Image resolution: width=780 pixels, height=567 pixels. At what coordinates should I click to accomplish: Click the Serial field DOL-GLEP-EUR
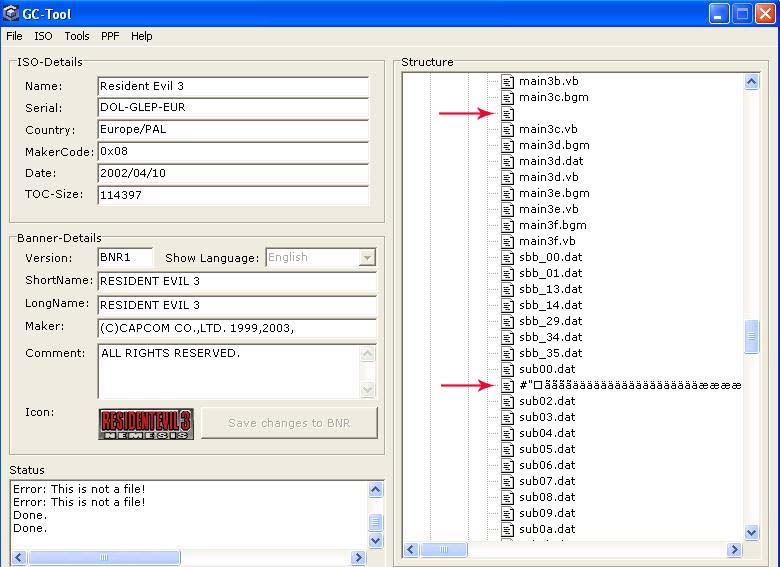click(x=233, y=107)
